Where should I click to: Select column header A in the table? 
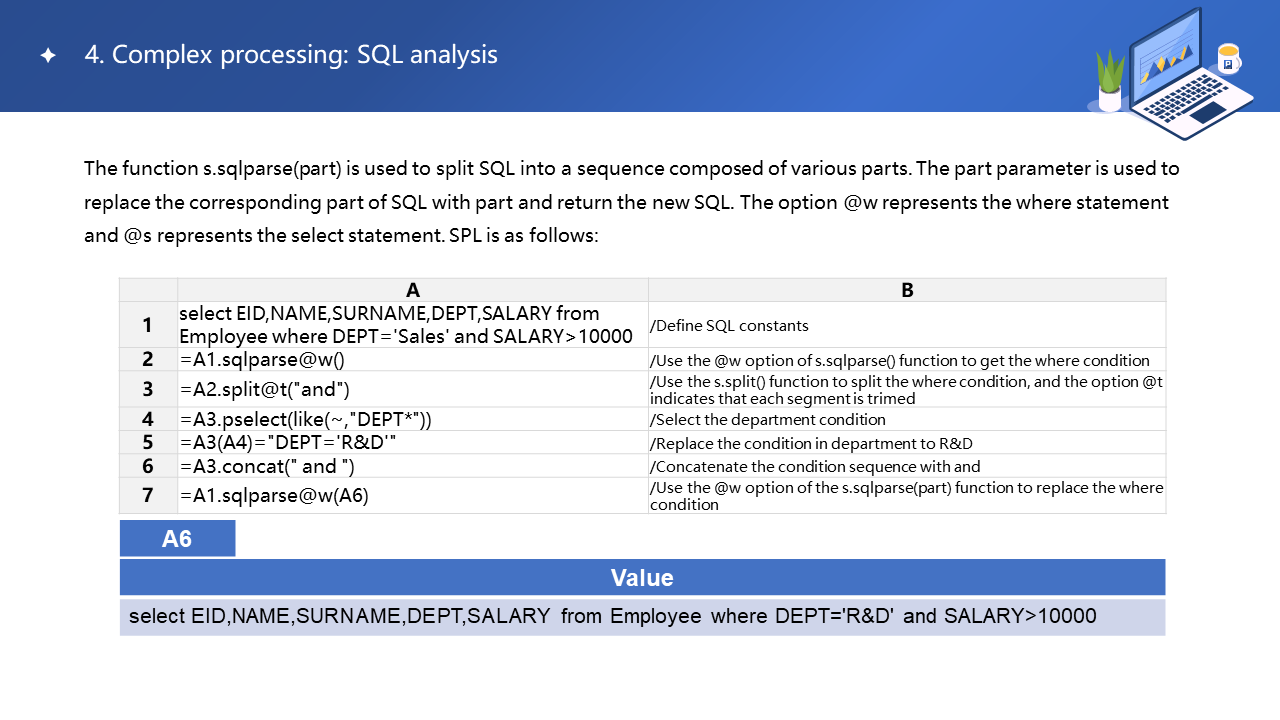413,290
